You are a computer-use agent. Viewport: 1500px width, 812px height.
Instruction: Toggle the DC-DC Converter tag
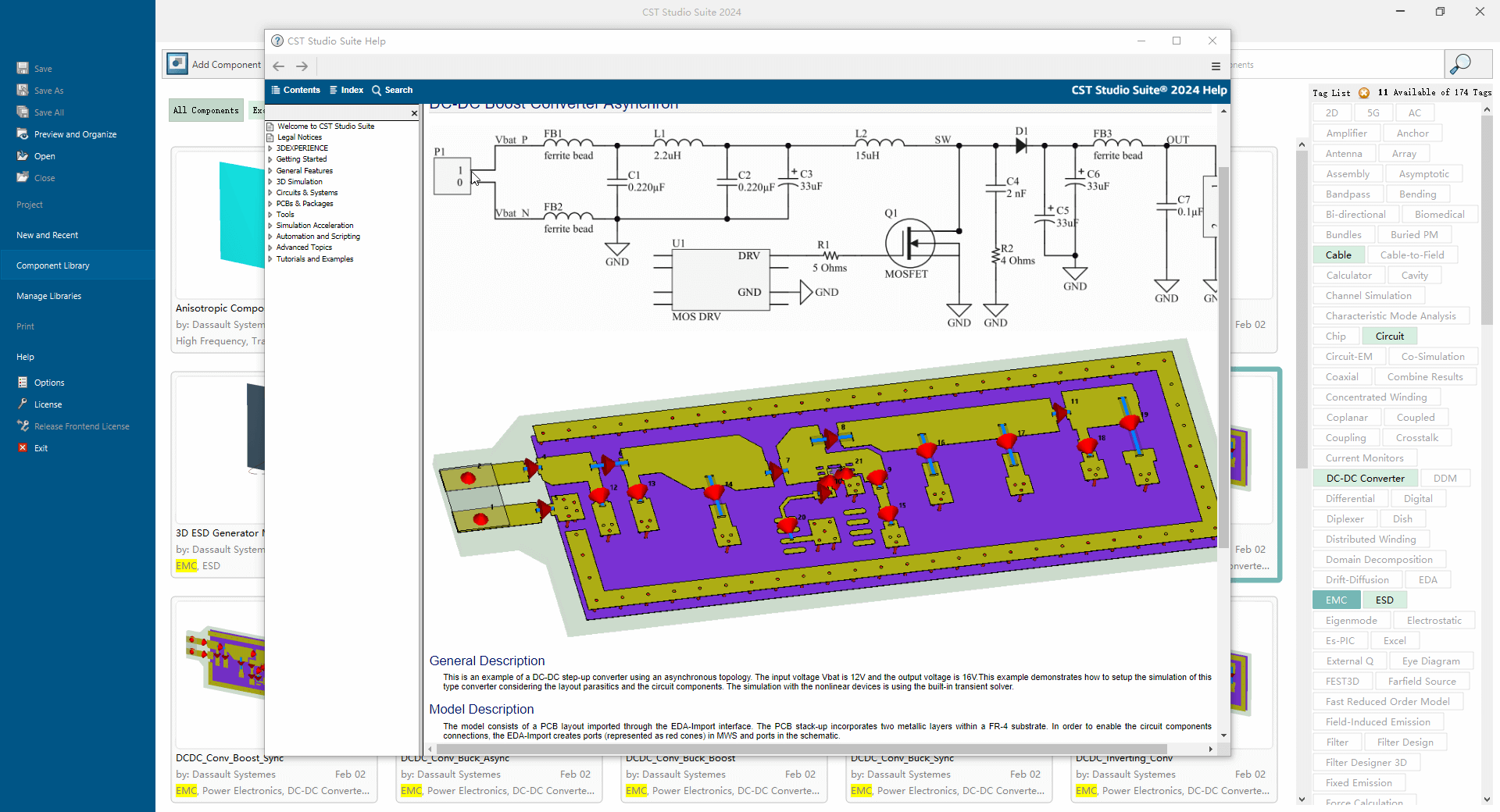click(x=1365, y=479)
